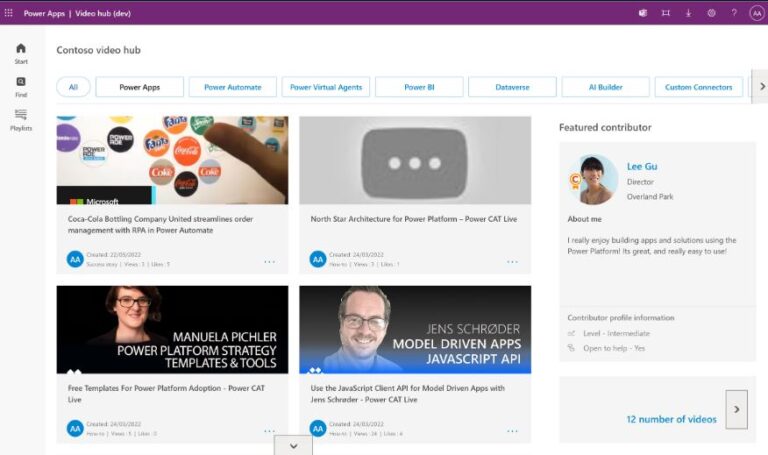The image size is (768, 455).
Task: Open the app launcher waffle menu
Action: coord(9,13)
